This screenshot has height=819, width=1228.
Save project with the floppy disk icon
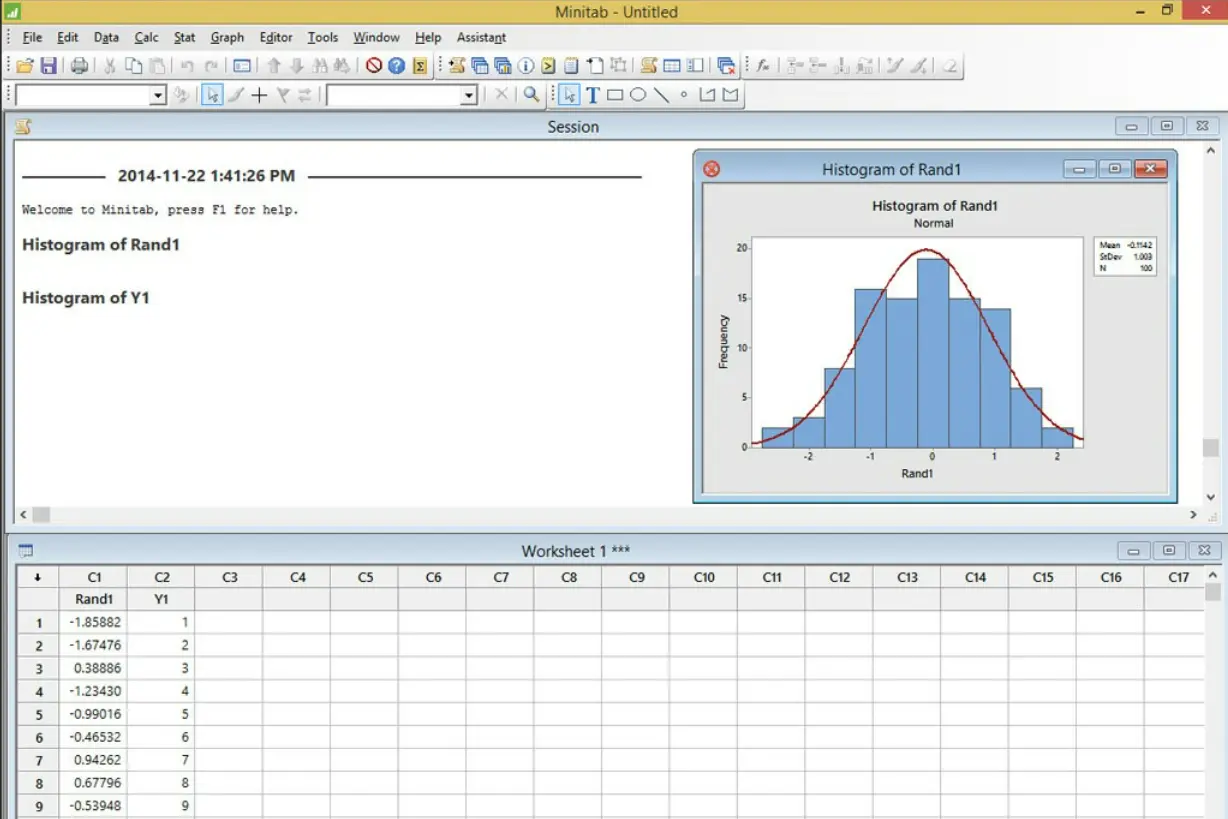coord(47,66)
